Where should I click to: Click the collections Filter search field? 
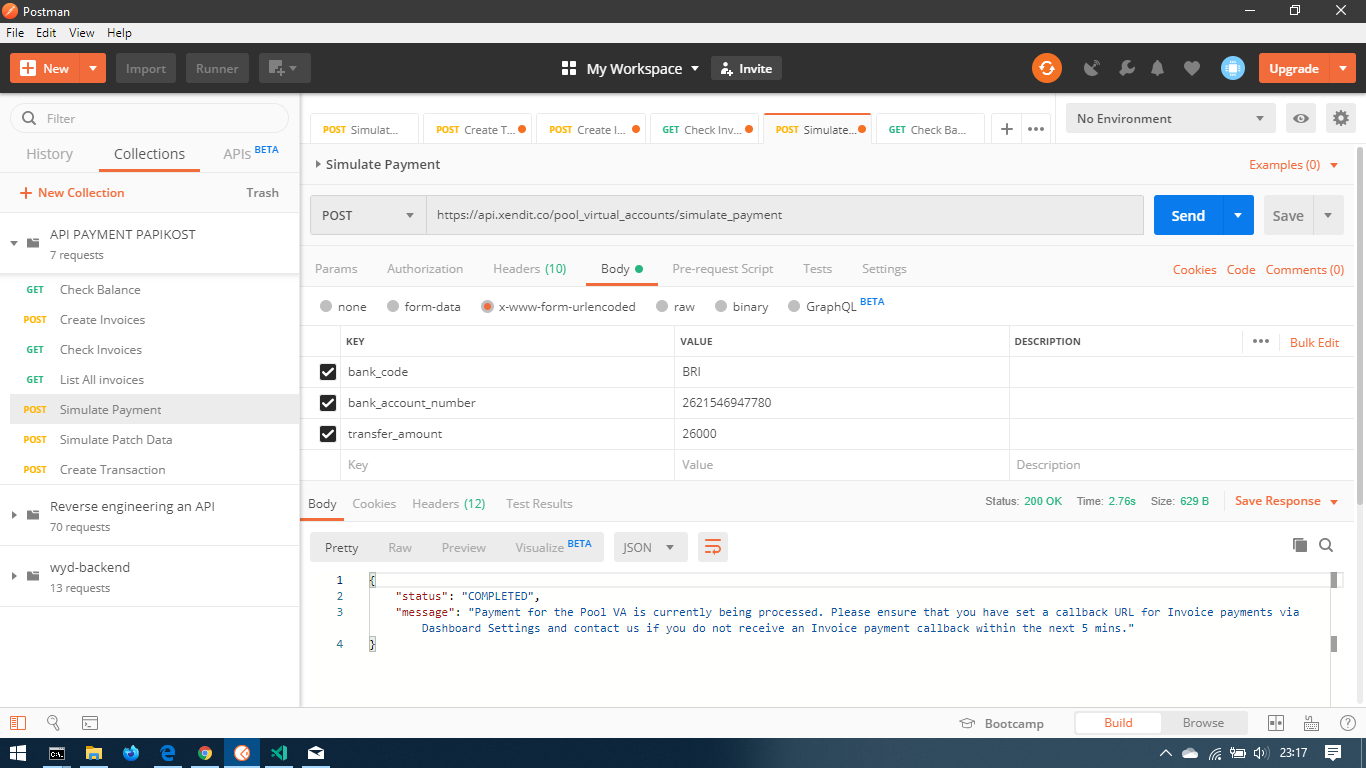tap(150, 118)
